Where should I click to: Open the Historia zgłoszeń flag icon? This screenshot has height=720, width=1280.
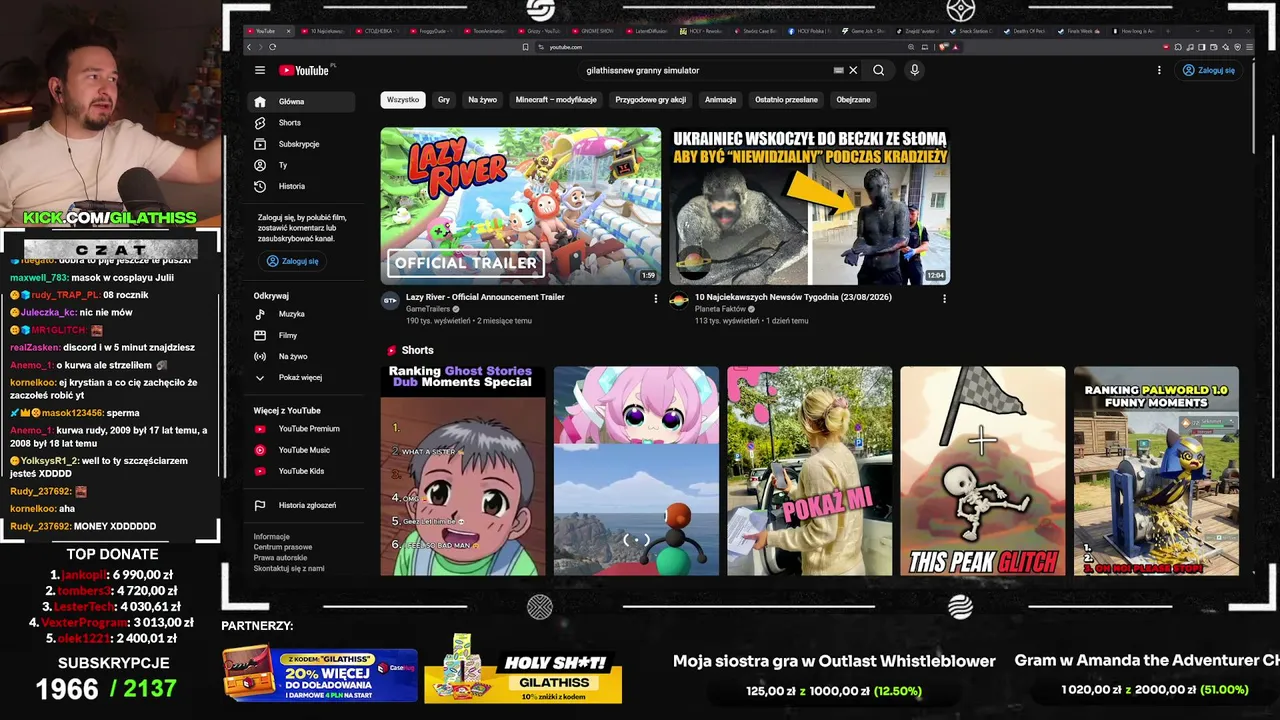[260, 505]
